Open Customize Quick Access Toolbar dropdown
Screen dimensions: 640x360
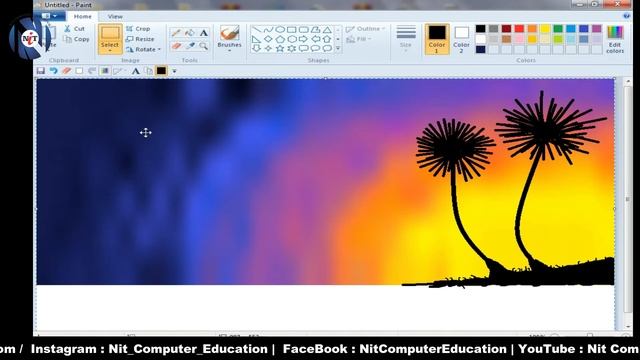click(174, 71)
